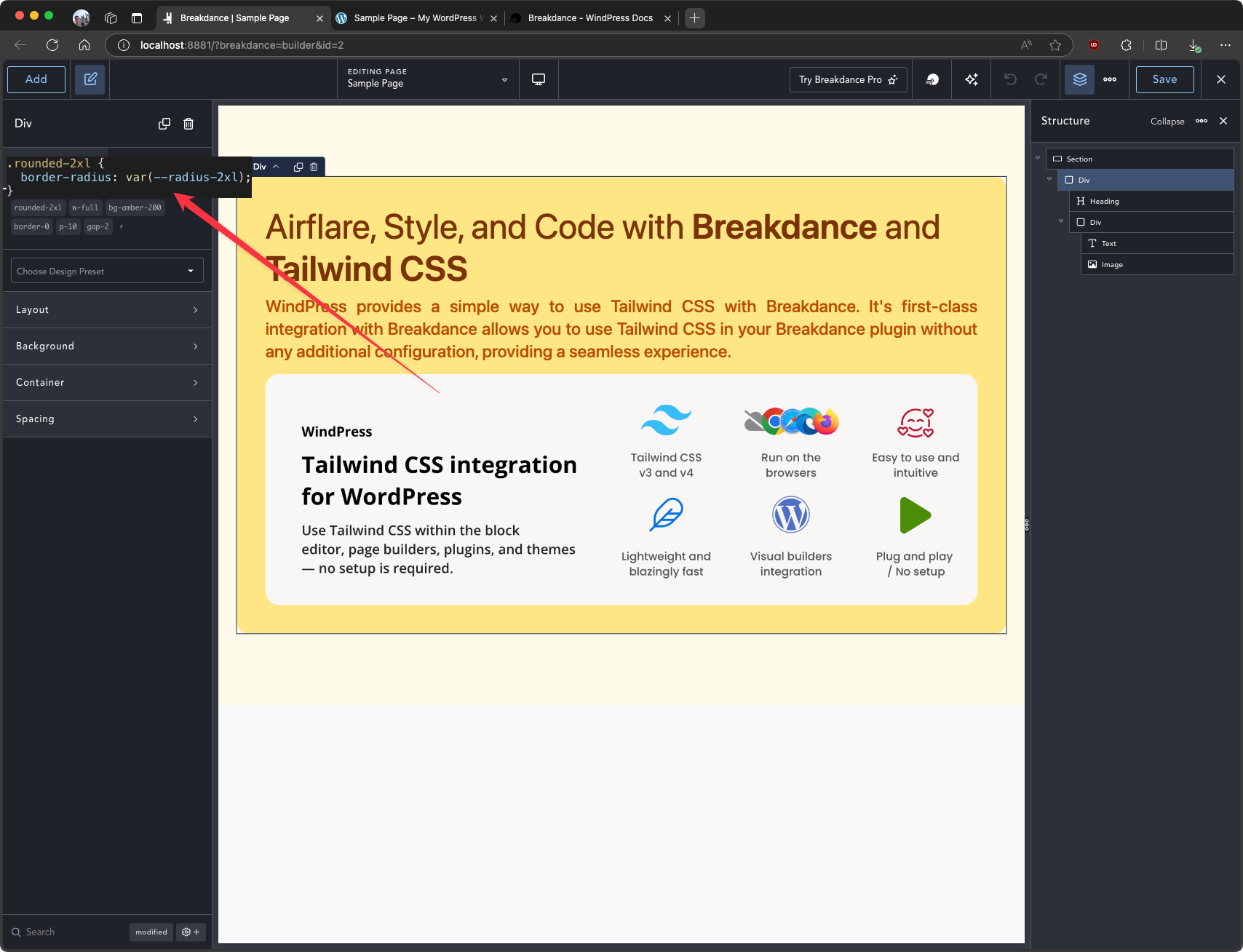1243x952 pixels.
Task: Toggle the modified properties filter
Action: (151, 932)
